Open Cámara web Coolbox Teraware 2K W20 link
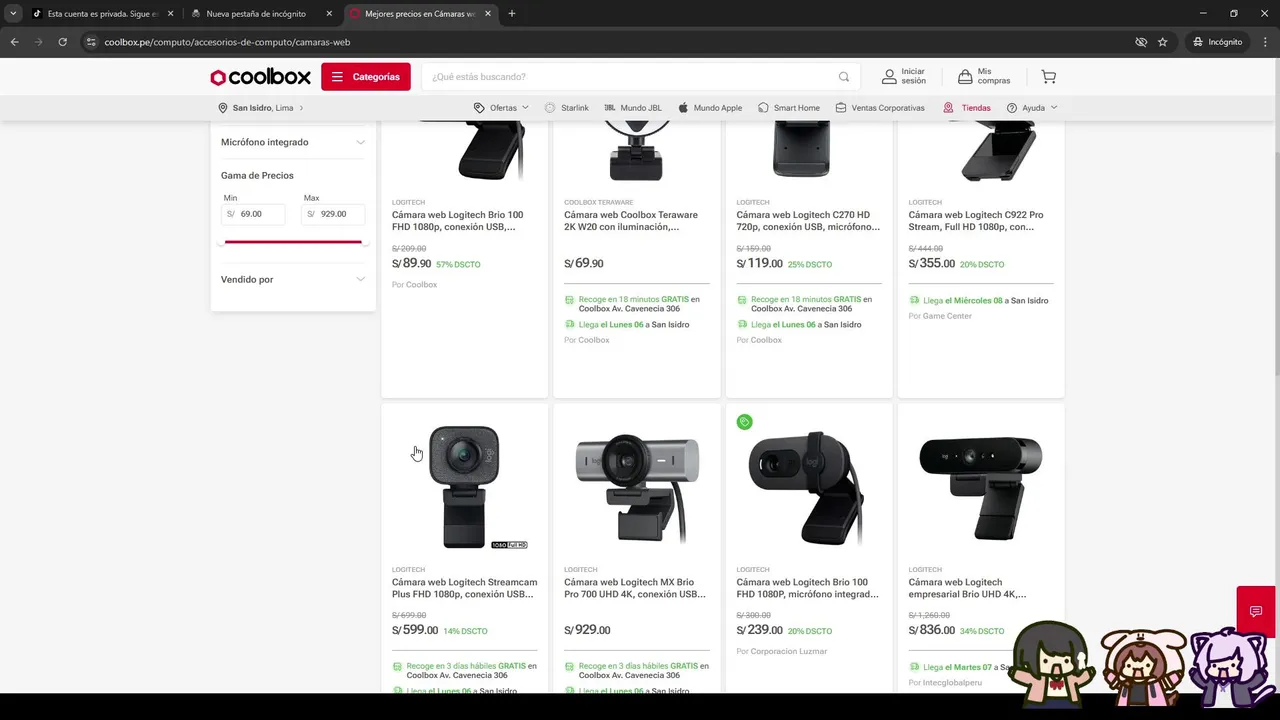Image resolution: width=1280 pixels, height=720 pixels. (631, 221)
